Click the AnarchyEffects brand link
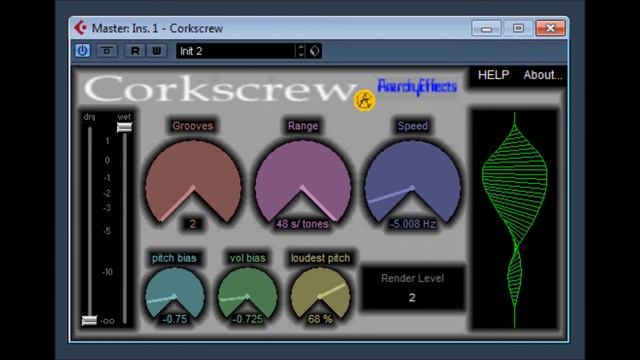Viewport: 640px width, 360px height. pos(417,87)
